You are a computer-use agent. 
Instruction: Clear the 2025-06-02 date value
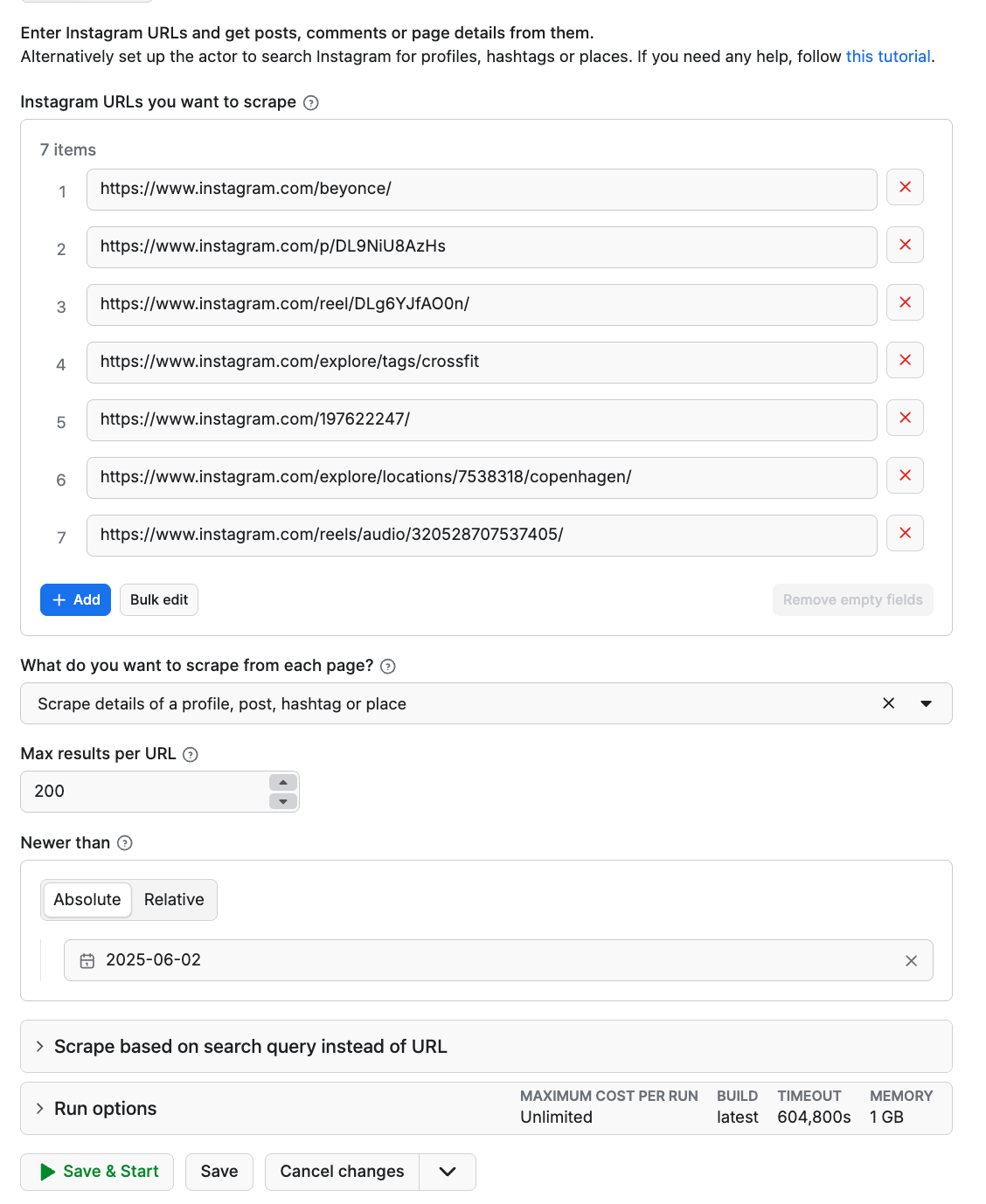click(x=912, y=959)
